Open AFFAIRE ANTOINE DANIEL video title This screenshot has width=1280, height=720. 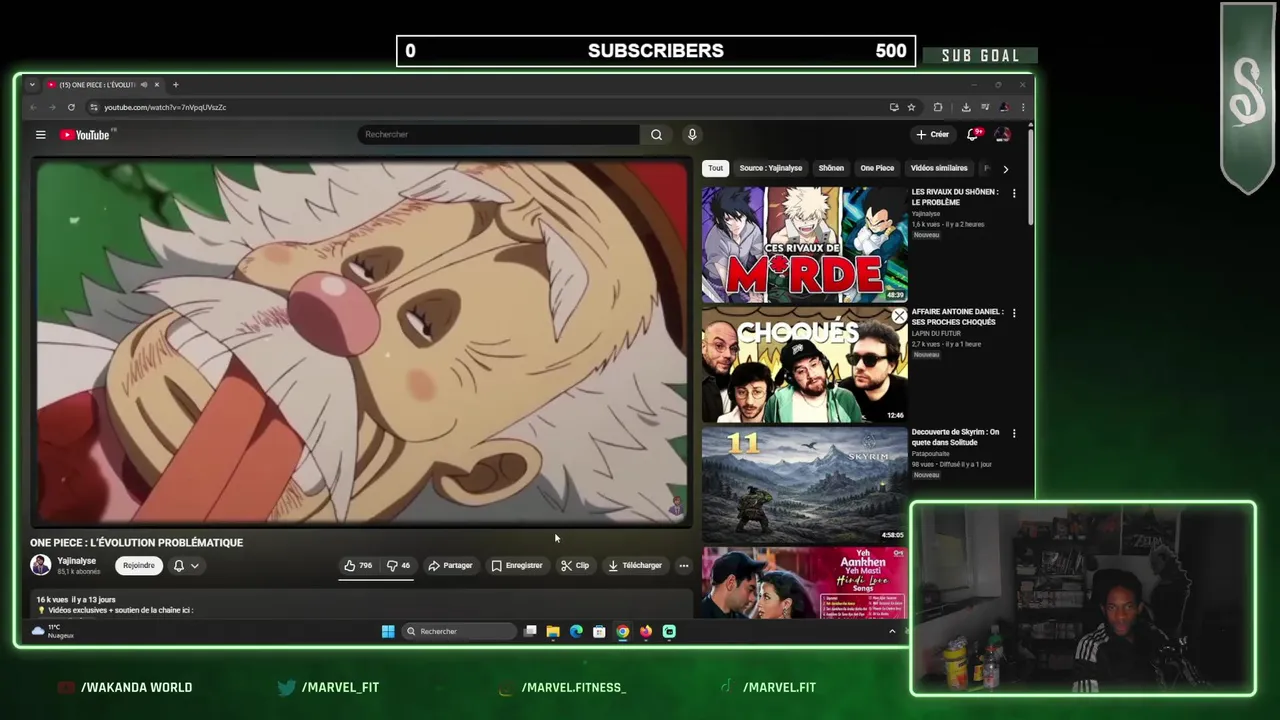coord(957,317)
